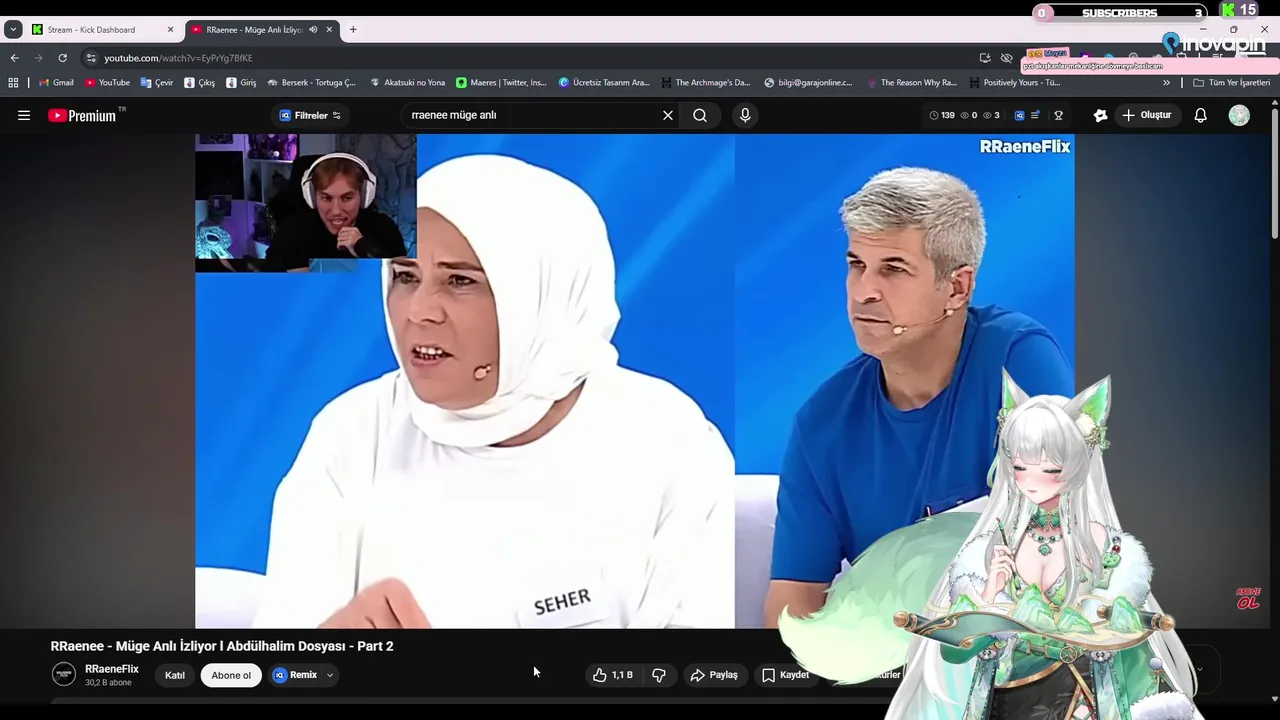
Task: Close the Kick Dashboard tab
Action: [170, 29]
